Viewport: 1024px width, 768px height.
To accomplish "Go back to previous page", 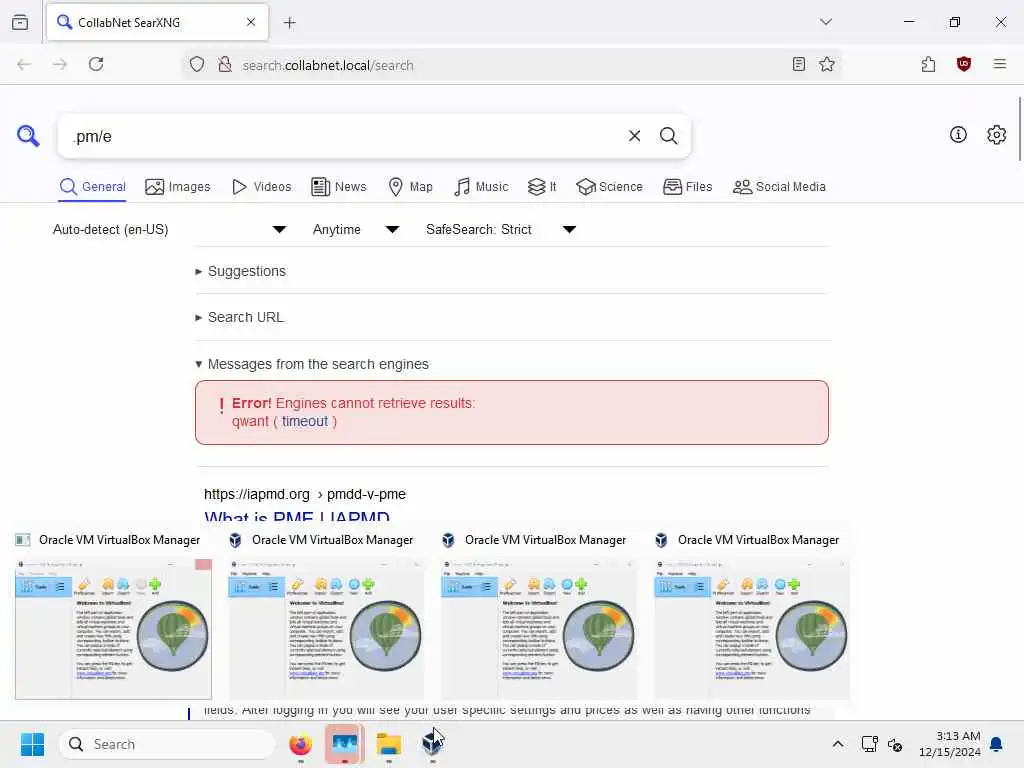I will pos(24,64).
